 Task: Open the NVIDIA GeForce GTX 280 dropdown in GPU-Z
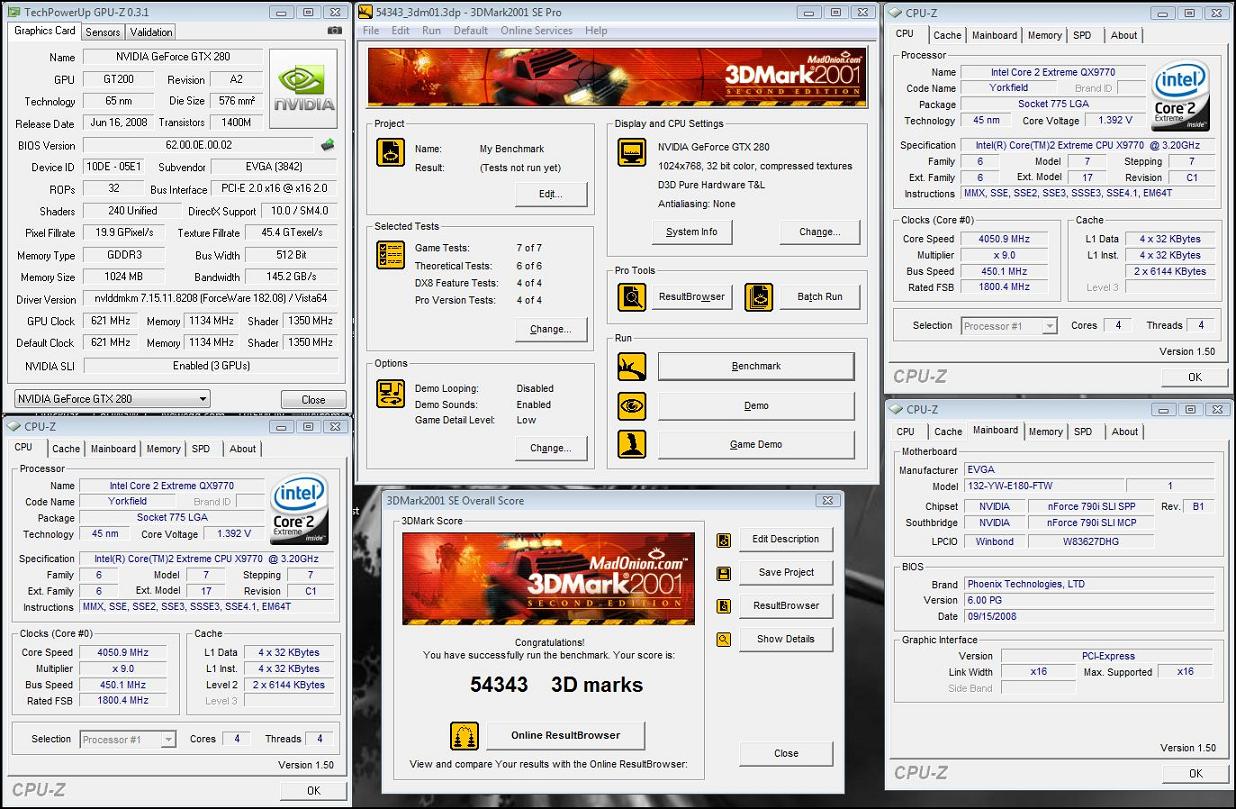point(112,398)
